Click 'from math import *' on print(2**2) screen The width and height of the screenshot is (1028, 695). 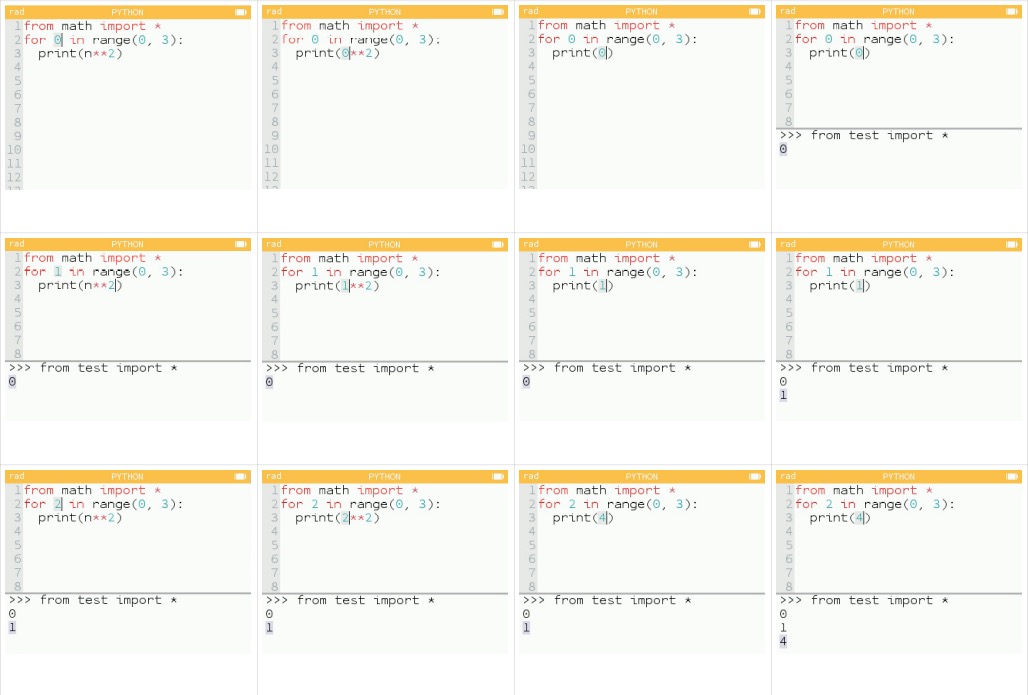pos(350,490)
